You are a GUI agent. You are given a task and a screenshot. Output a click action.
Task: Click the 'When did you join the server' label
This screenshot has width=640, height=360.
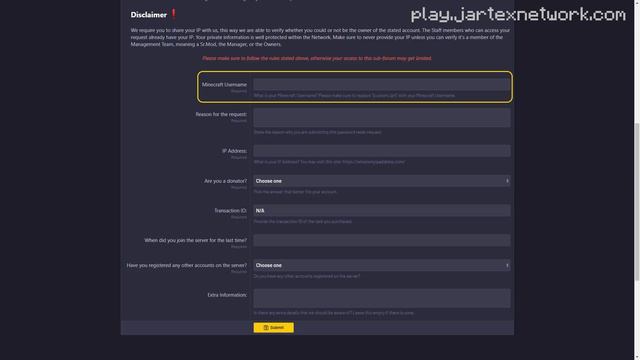(196, 240)
